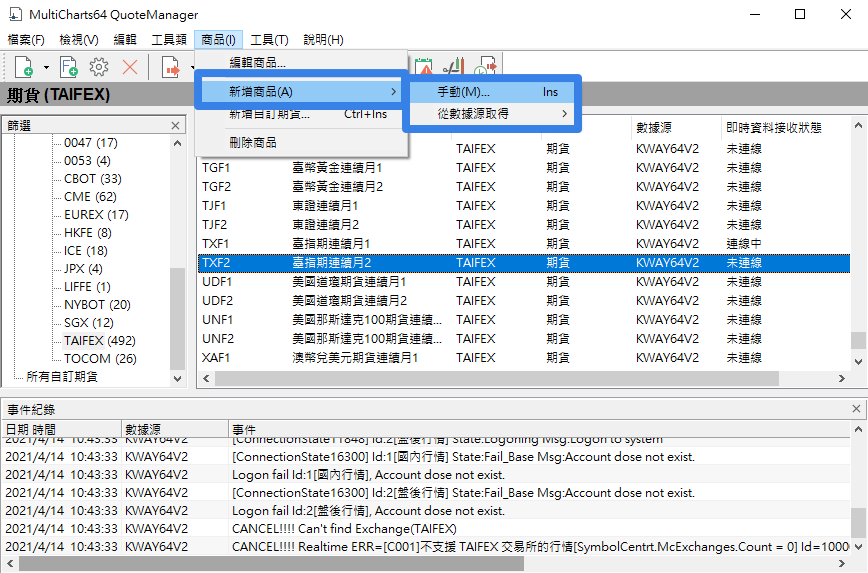Select the 0053 (4) tree node
868x573 pixels.
pos(87,161)
